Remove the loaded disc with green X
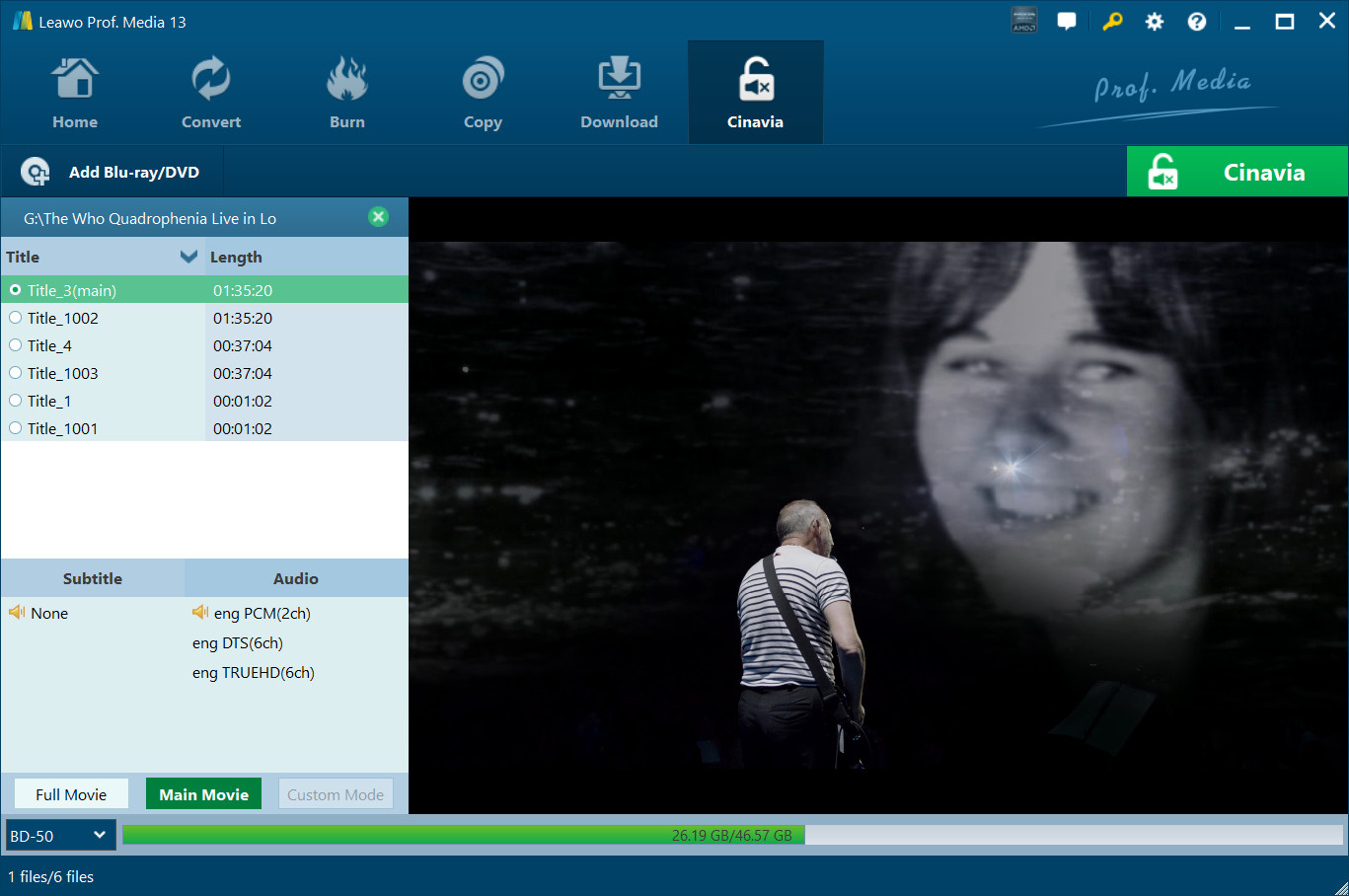 coord(378,217)
